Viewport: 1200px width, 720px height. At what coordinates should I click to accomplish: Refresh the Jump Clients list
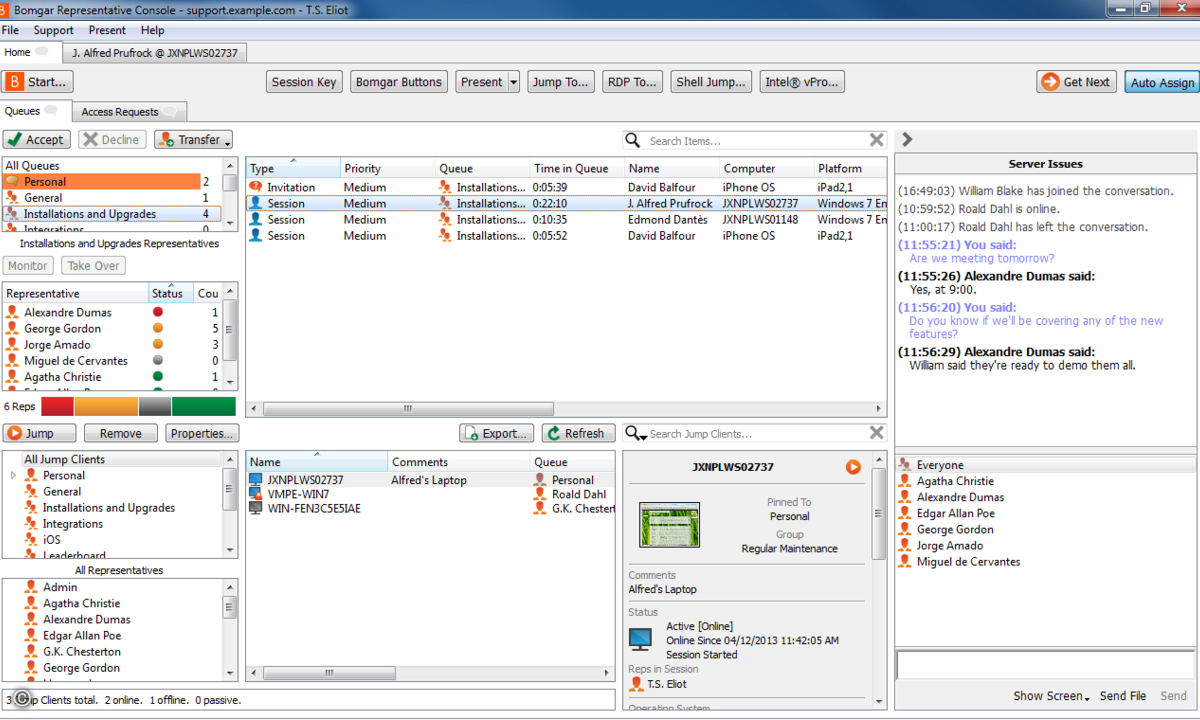tap(579, 433)
